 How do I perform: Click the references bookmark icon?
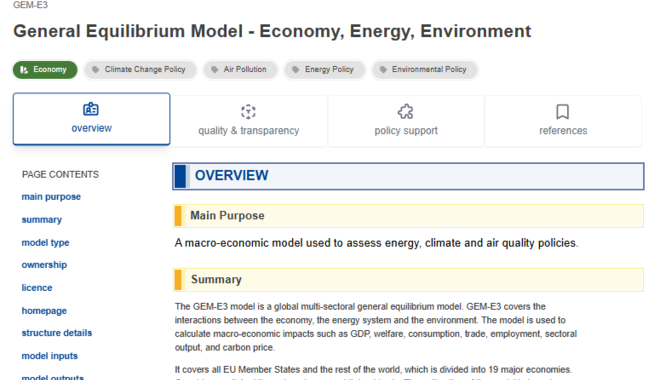tap(563, 112)
